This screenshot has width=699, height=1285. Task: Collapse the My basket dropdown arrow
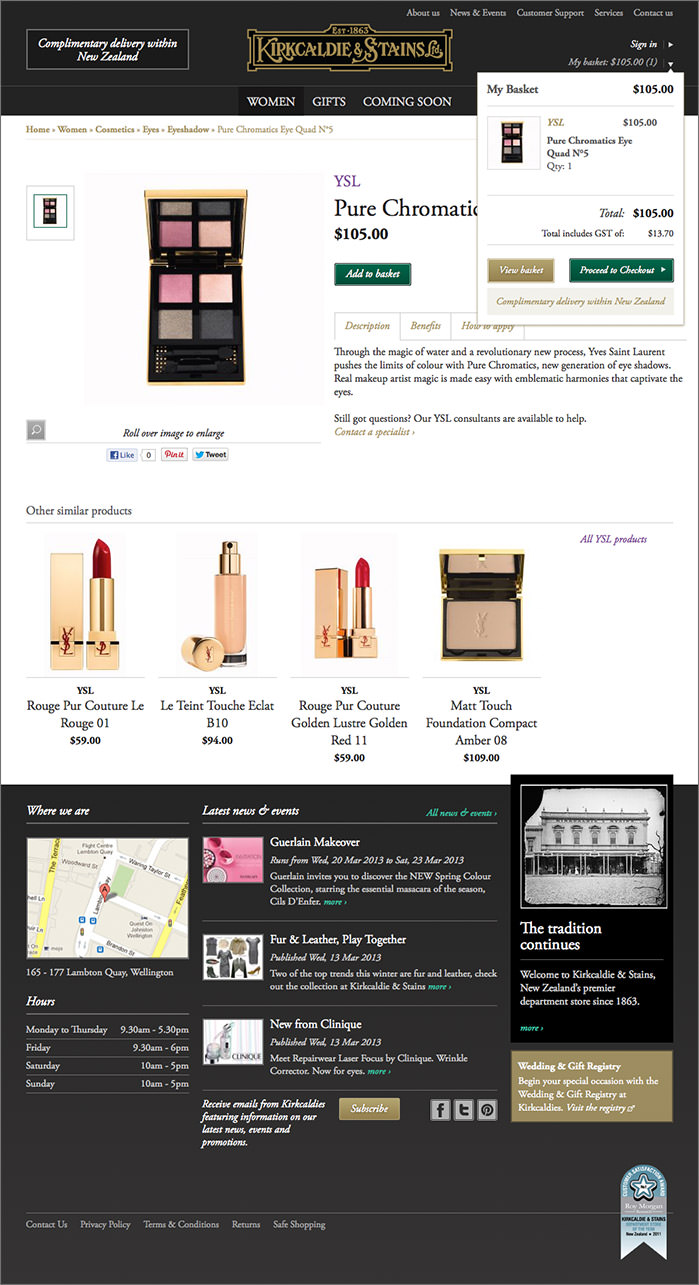pos(671,63)
